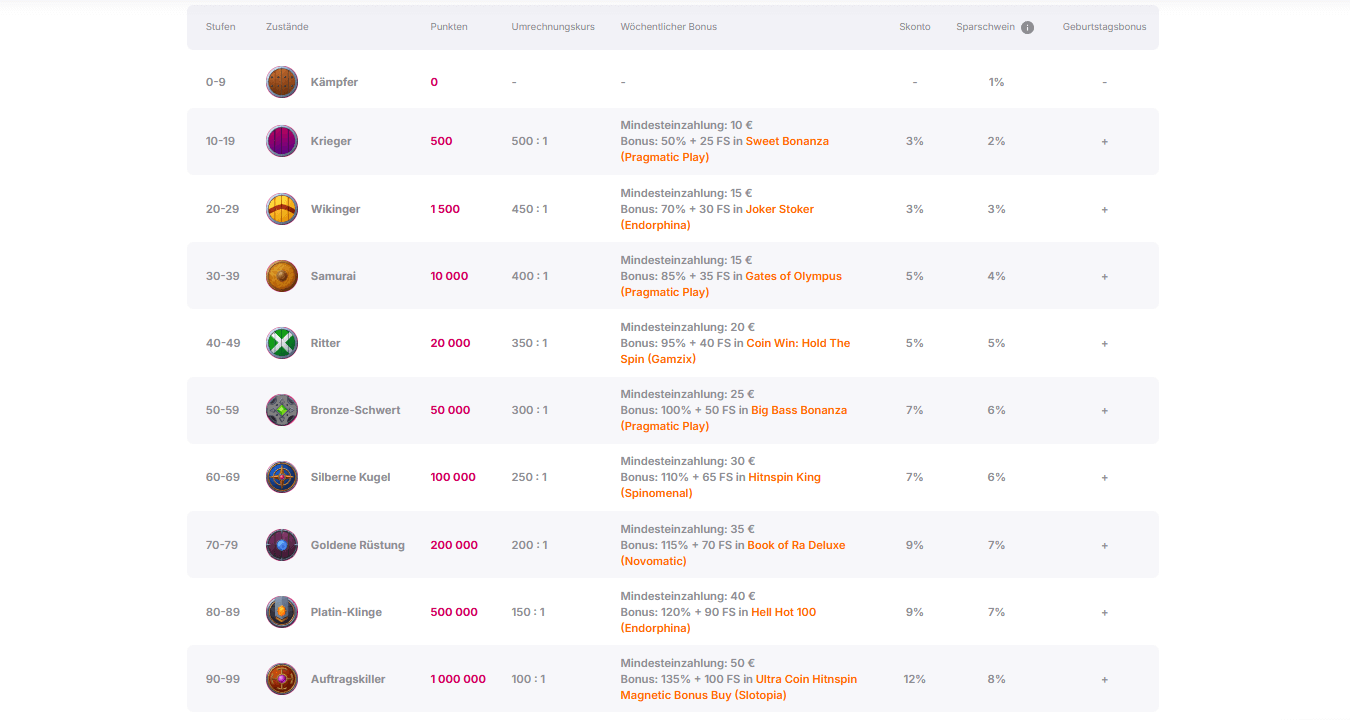
Task: Select the Platin-Klinge badge icon
Action: coord(282,612)
